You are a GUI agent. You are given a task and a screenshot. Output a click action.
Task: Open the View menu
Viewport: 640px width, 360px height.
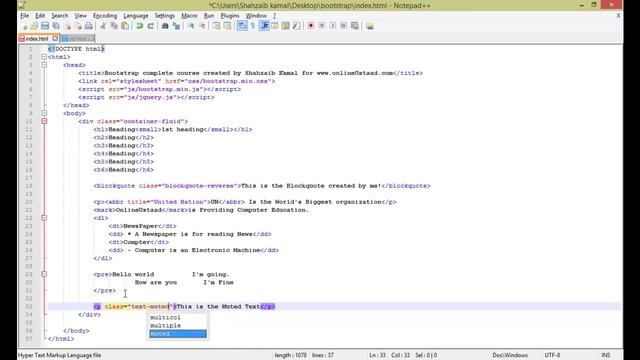[x=80, y=16]
